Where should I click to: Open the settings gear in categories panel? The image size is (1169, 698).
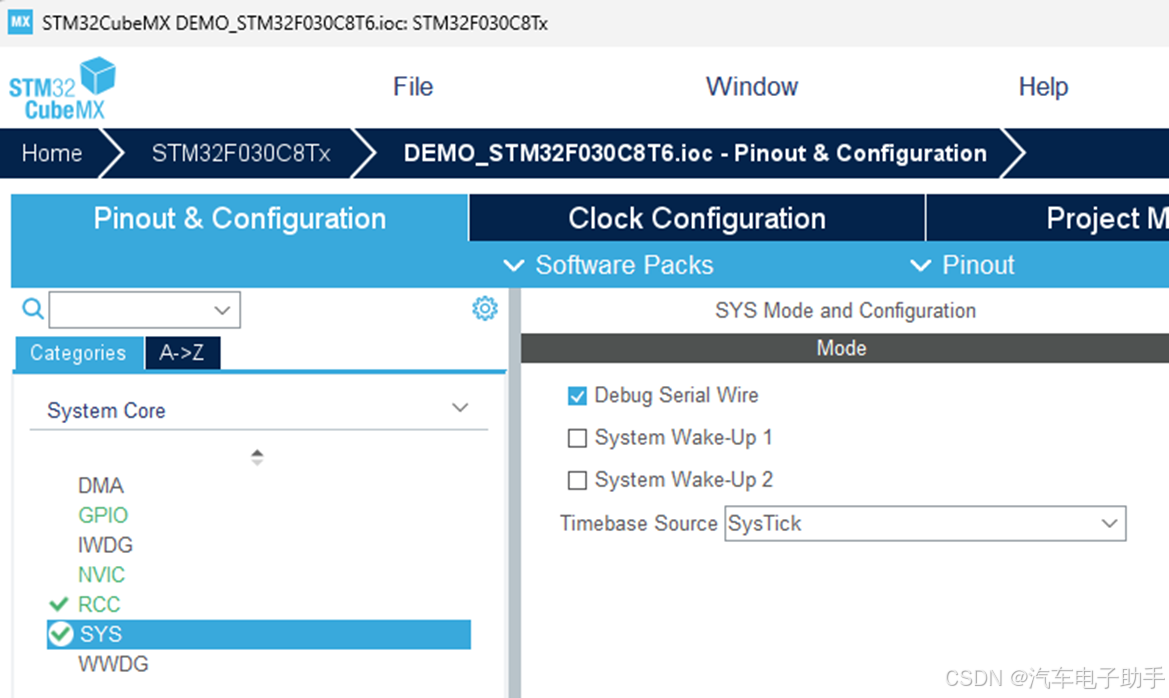coord(485,308)
